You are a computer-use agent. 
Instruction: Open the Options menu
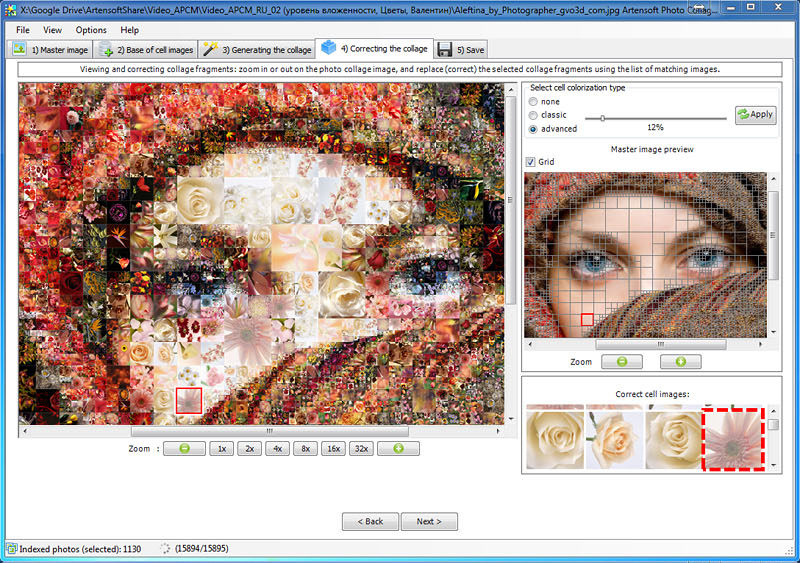click(91, 30)
